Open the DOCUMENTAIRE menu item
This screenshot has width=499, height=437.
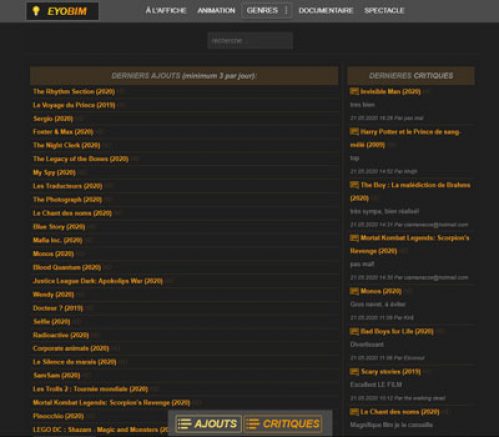pos(326,11)
